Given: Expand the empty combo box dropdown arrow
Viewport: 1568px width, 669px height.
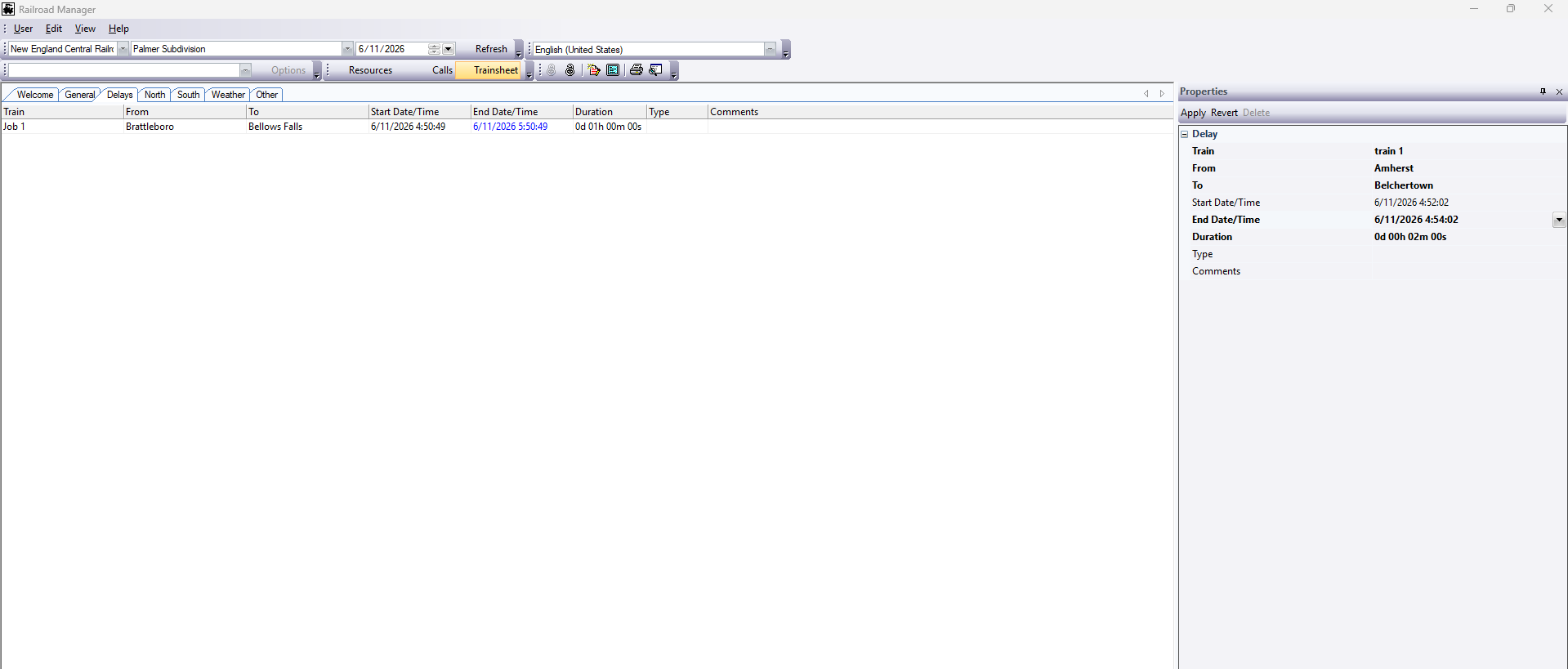Looking at the screenshot, I should (245, 70).
